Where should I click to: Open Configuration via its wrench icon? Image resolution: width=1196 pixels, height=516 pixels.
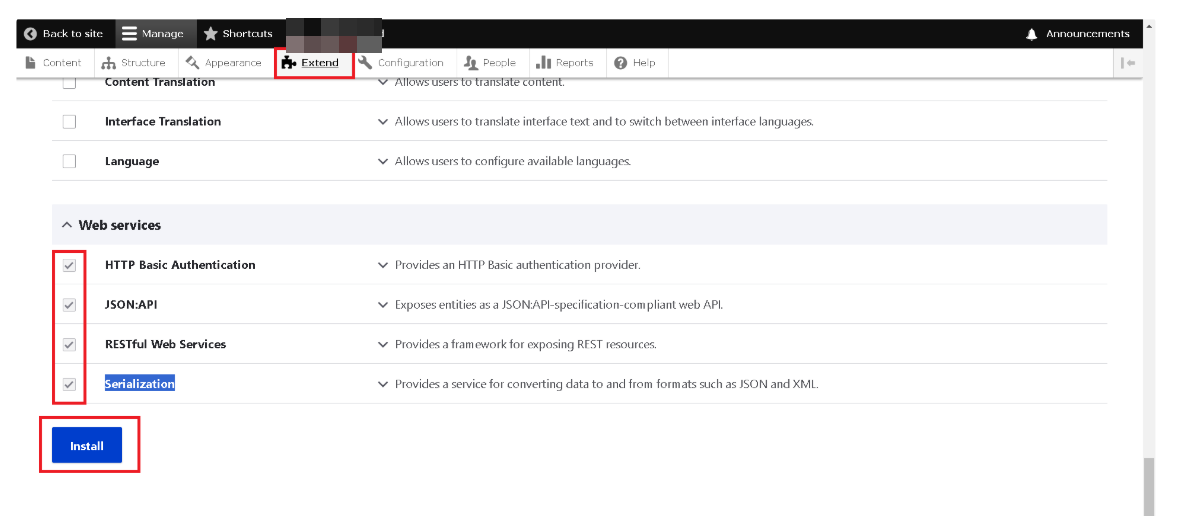[x=366, y=63]
